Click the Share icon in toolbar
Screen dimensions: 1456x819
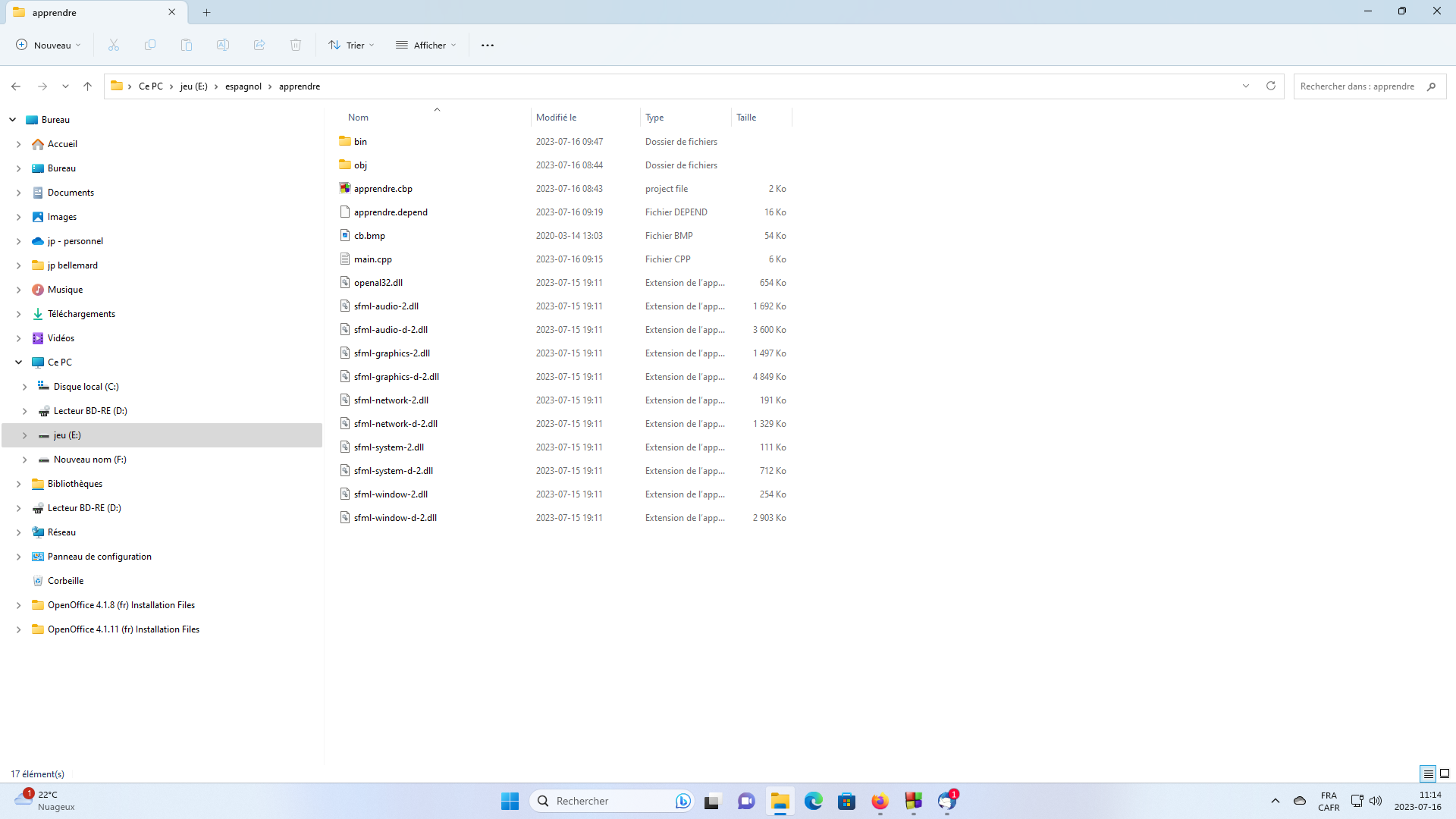[259, 45]
